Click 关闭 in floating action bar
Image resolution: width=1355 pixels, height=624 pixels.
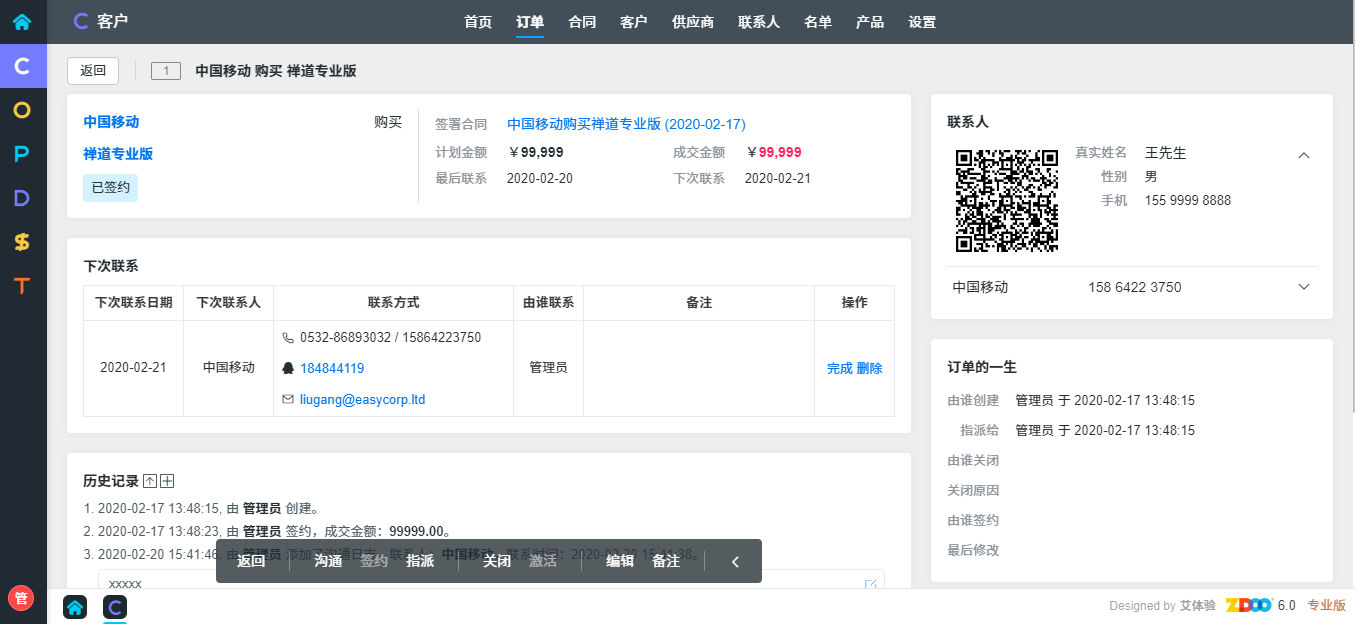[497, 562]
